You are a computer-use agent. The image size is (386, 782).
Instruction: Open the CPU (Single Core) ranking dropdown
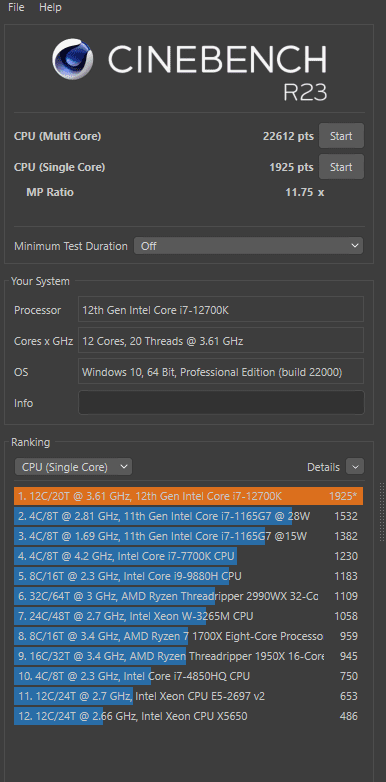pos(73,467)
